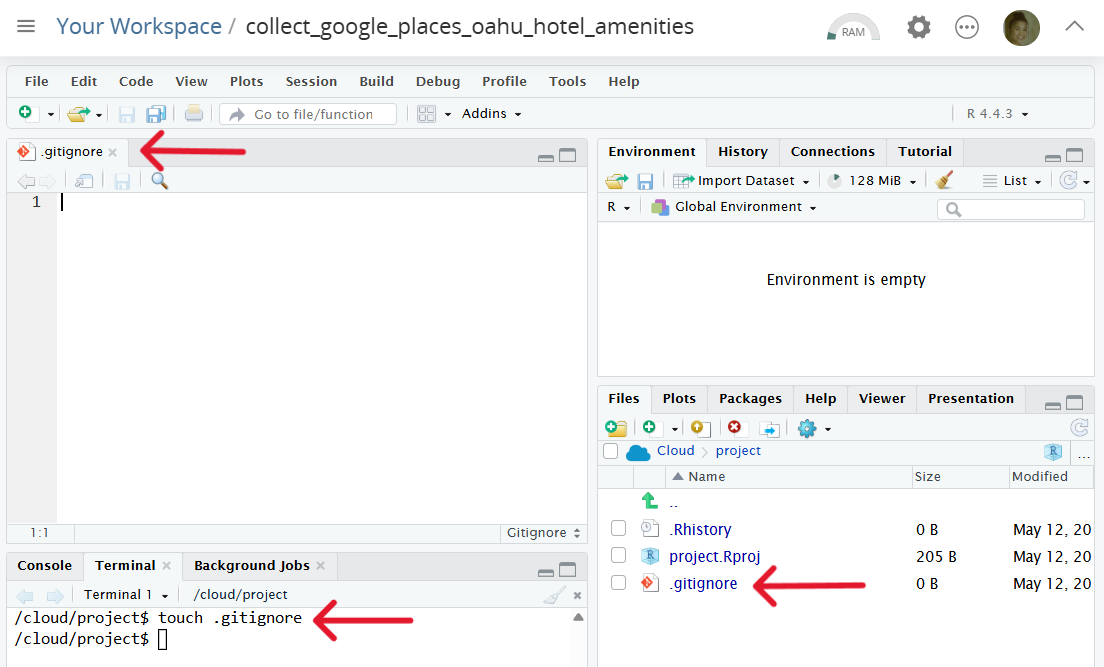Click the delete files red X icon

(x=735, y=428)
